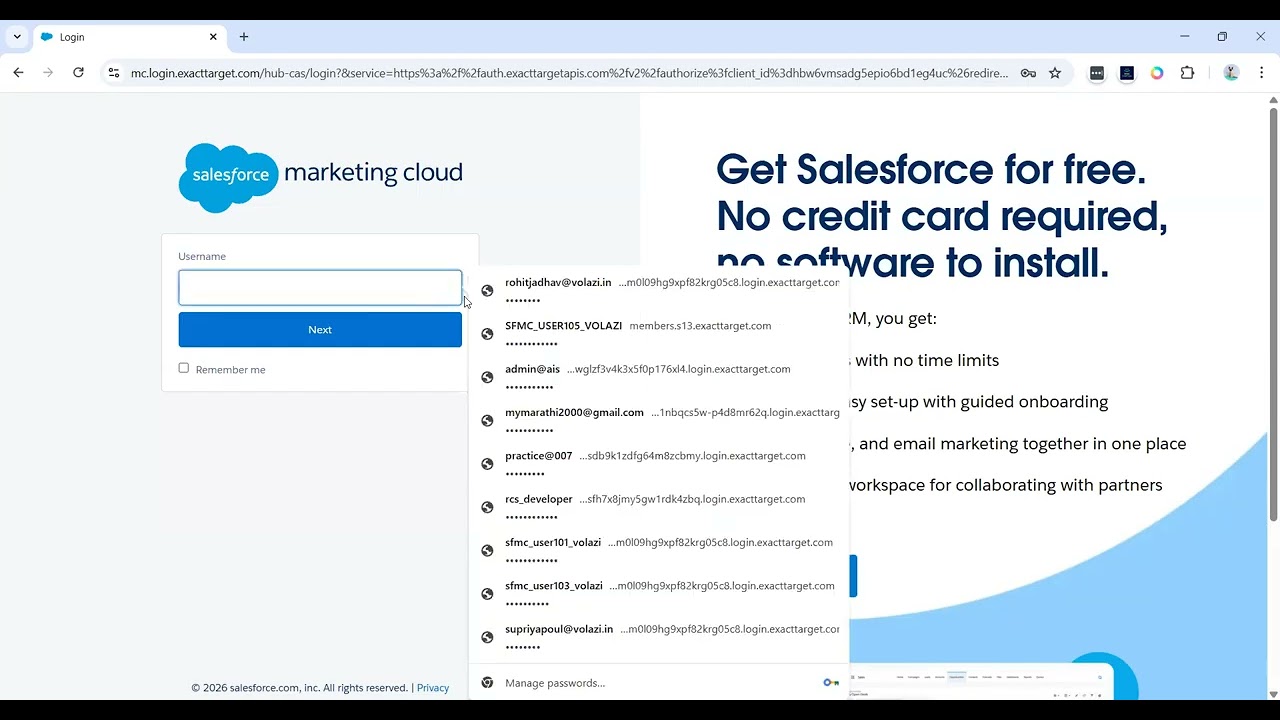Click the address bar URL
This screenshot has height=720, width=1280.
point(568,73)
